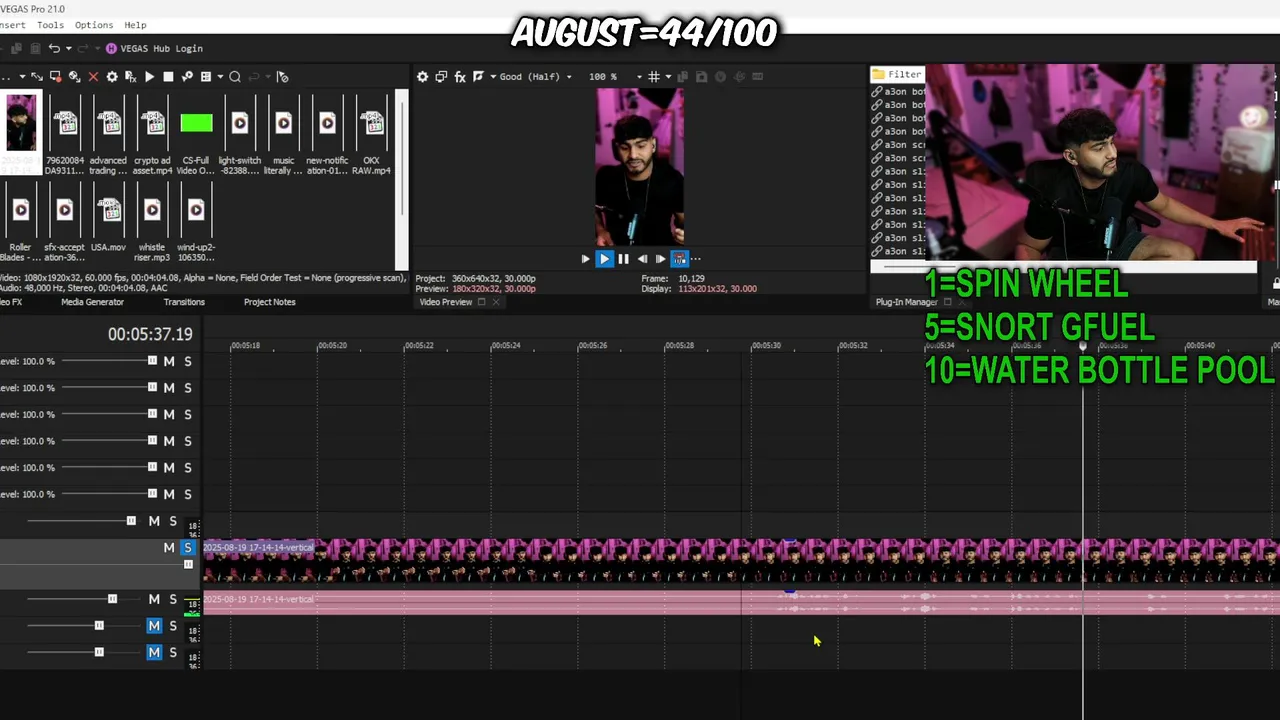Open the Help menu
The height and width of the screenshot is (720, 1280).
pyautogui.click(x=135, y=25)
